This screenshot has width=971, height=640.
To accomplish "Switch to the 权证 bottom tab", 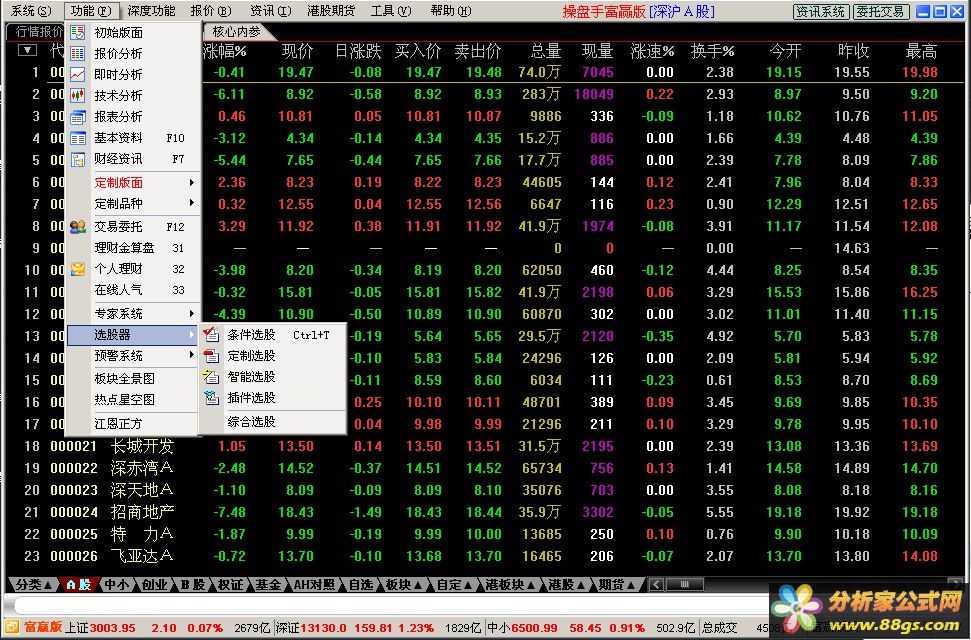I will 230,584.
